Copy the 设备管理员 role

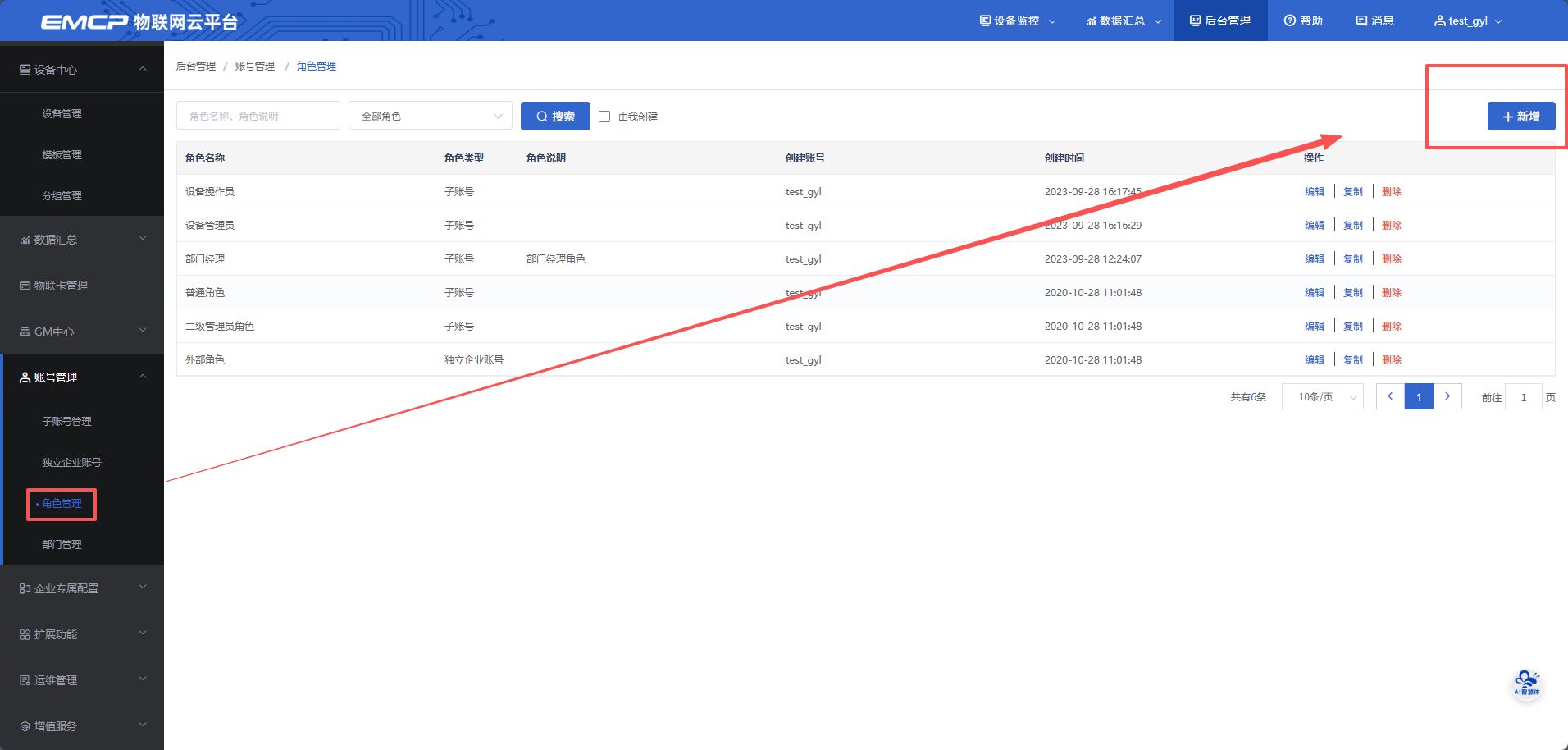(1353, 226)
